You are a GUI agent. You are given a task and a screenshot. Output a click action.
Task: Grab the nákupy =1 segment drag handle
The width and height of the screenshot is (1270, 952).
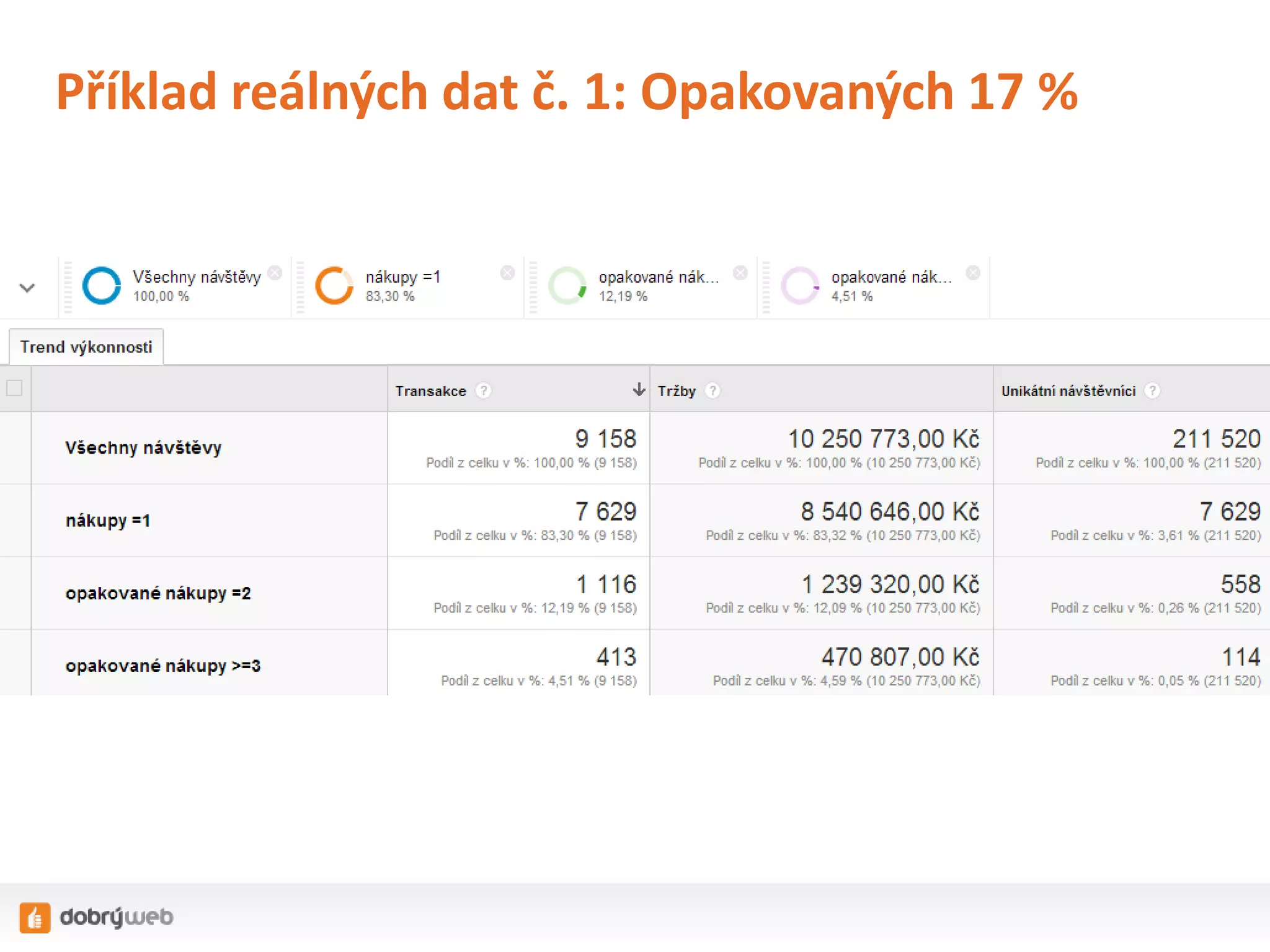(301, 287)
